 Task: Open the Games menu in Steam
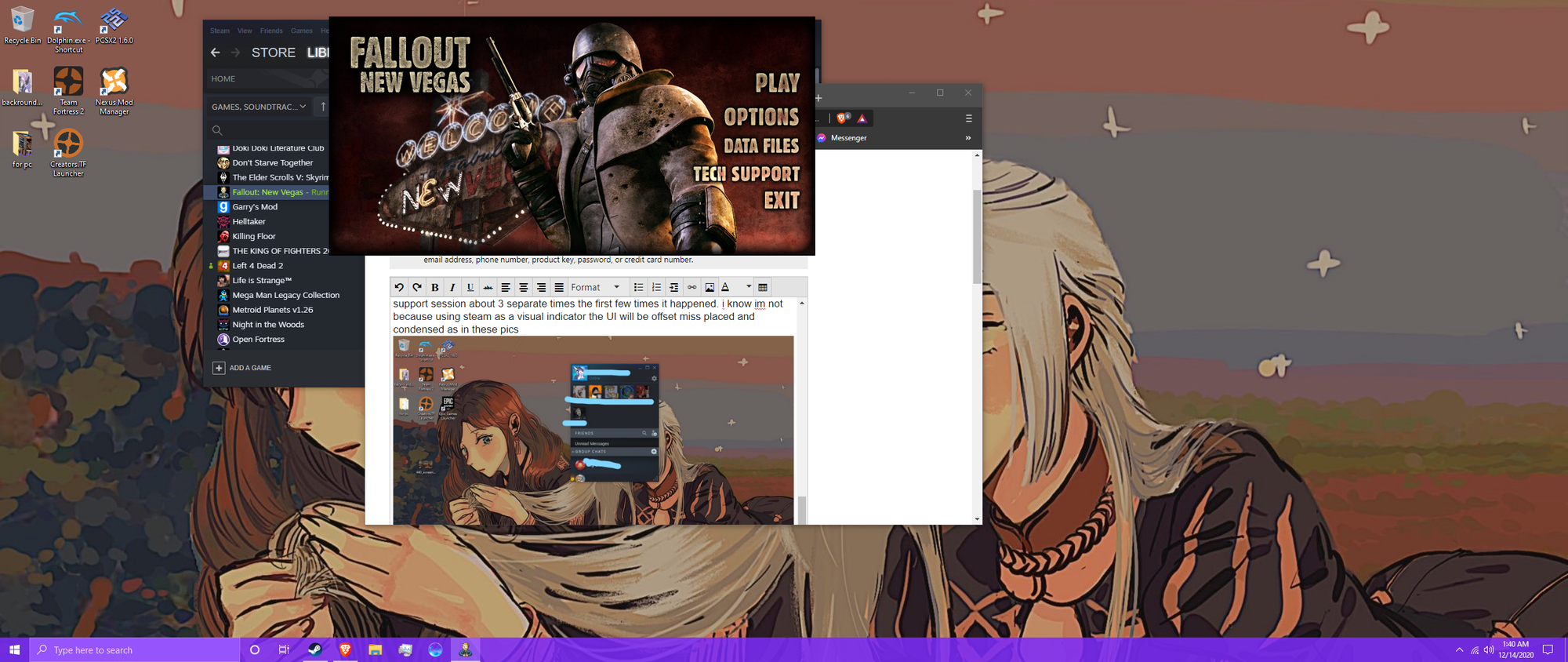302,31
